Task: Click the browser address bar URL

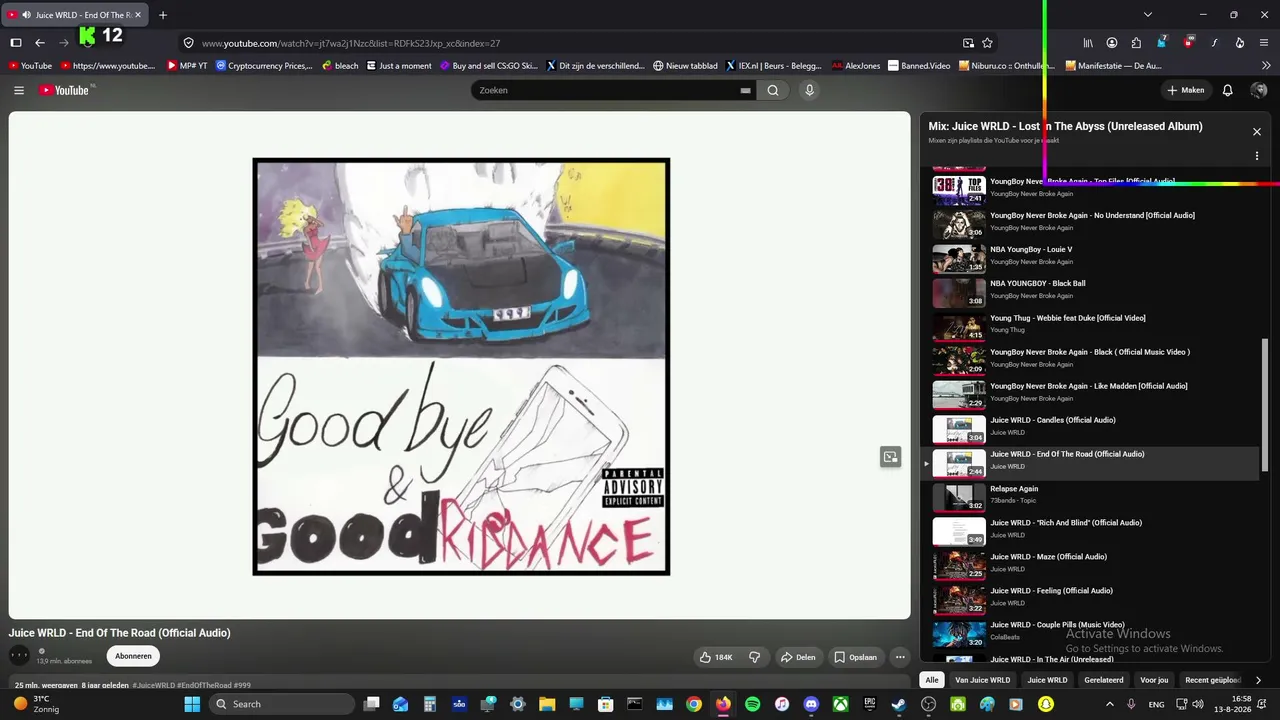Action: click(x=351, y=43)
